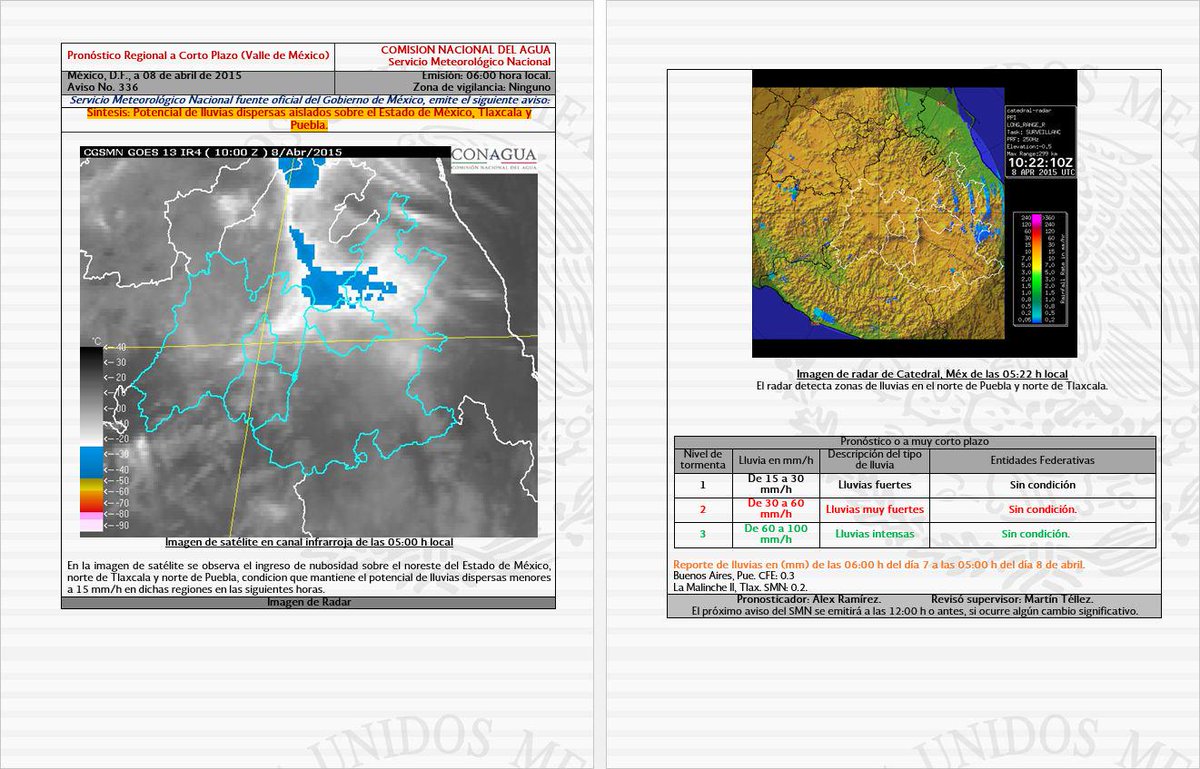Click the table title "Pronóstico o a muy corto plazo"
This screenshot has width=1200, height=769.
pos(914,441)
